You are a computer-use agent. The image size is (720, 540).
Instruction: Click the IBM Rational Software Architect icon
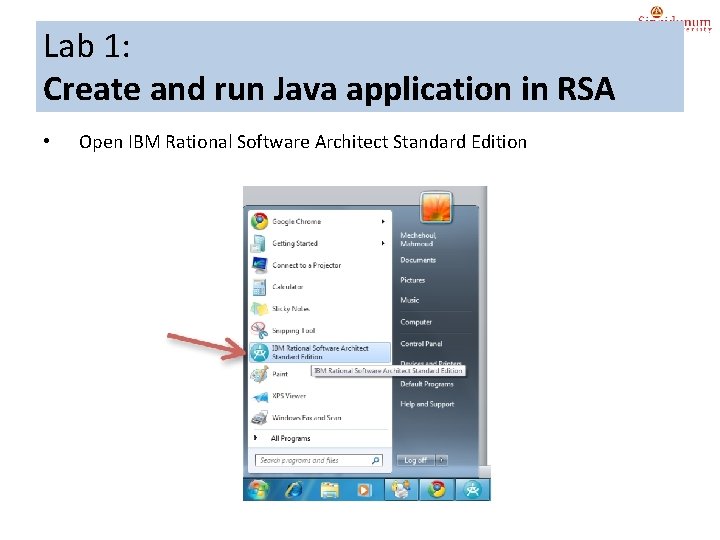[x=259, y=352]
